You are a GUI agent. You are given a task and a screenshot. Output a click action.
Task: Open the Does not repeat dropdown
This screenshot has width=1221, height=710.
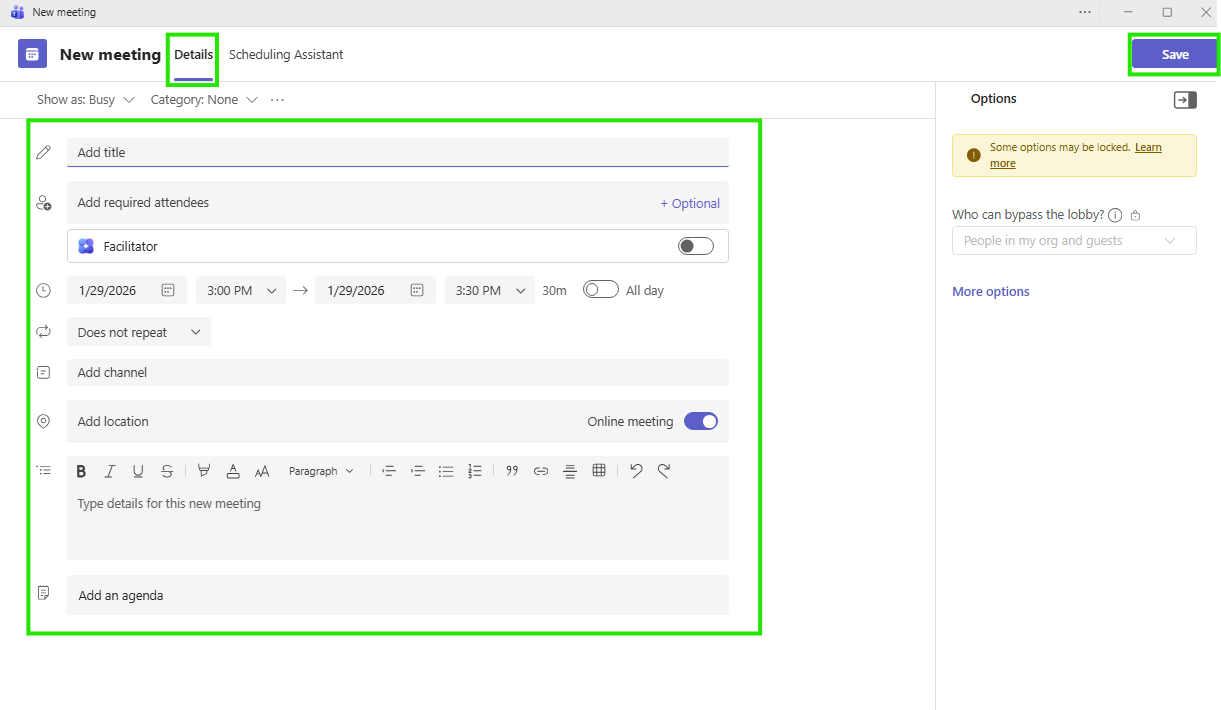[x=139, y=332]
